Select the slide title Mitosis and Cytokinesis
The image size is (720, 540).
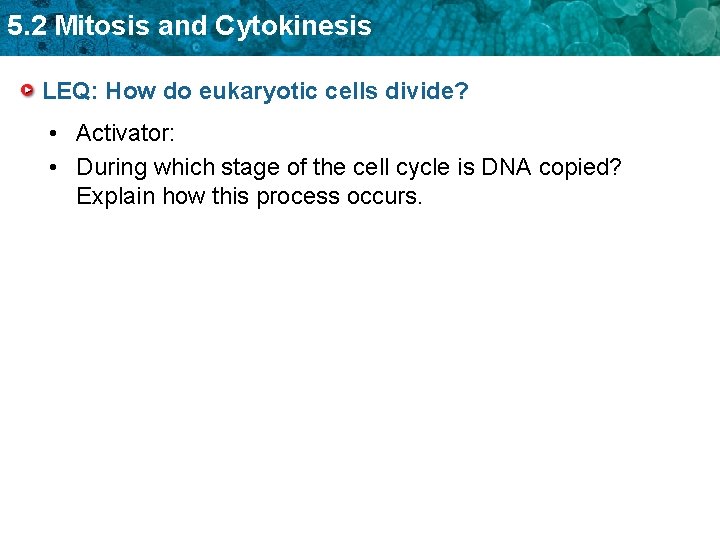[188, 26]
